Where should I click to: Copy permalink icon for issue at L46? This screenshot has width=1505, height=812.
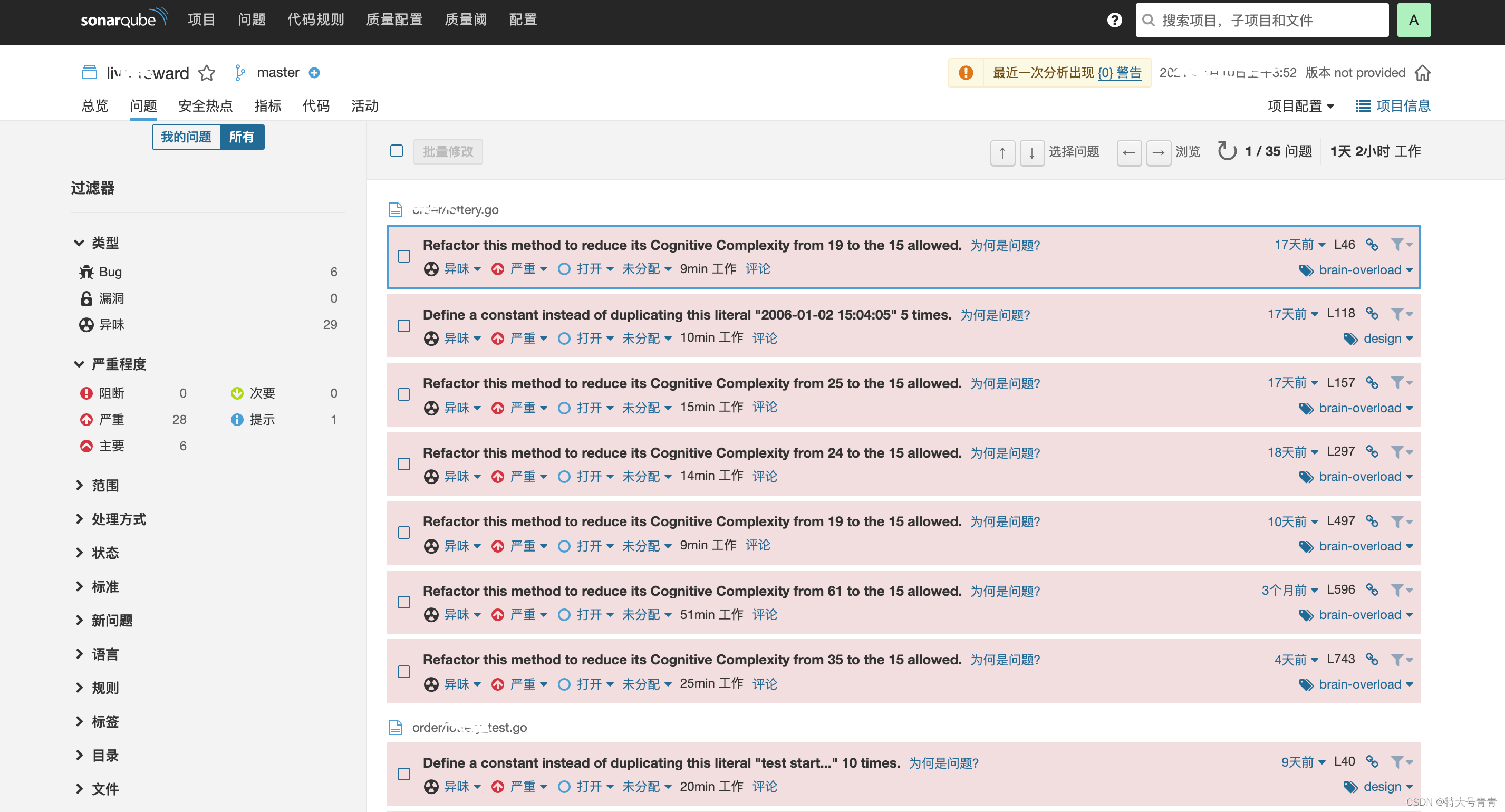1372,245
